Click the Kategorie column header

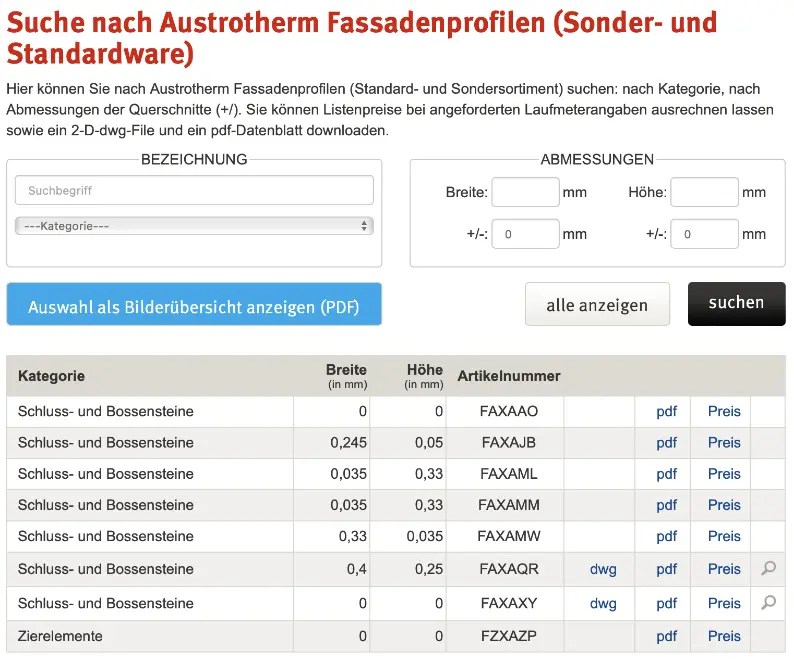coord(51,376)
